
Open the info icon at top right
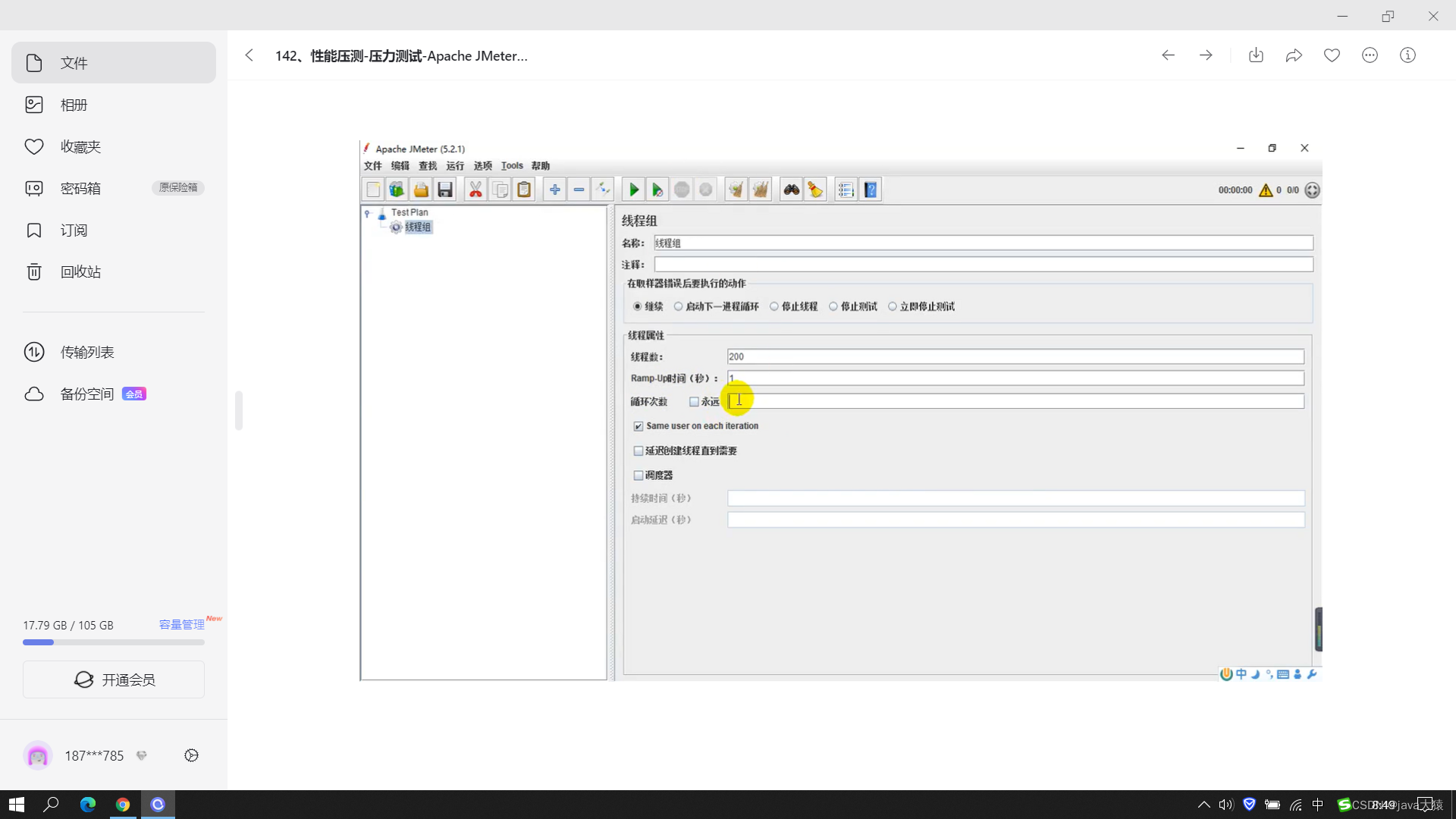click(1407, 55)
